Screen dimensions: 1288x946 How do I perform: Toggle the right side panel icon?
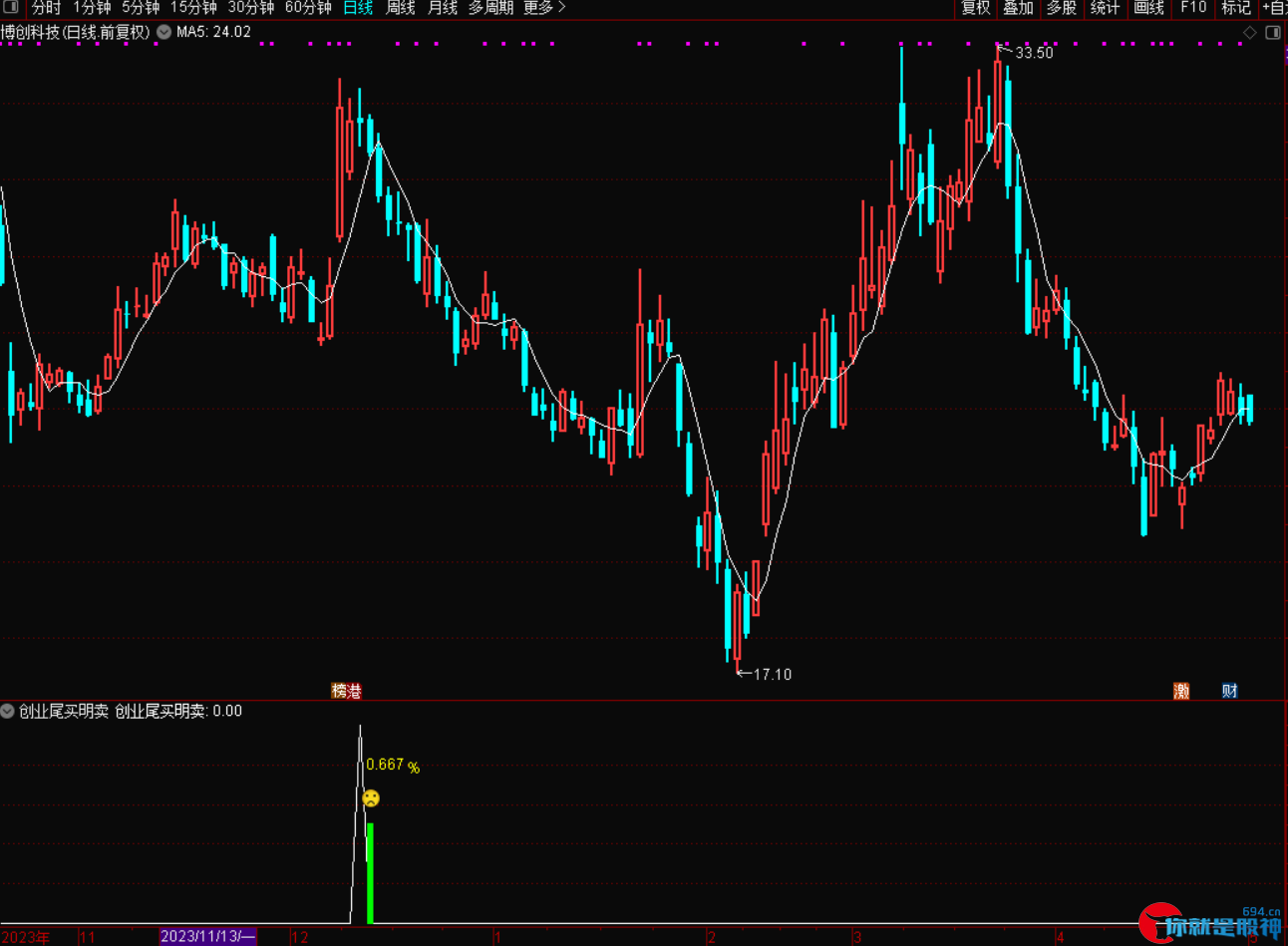(1273, 33)
